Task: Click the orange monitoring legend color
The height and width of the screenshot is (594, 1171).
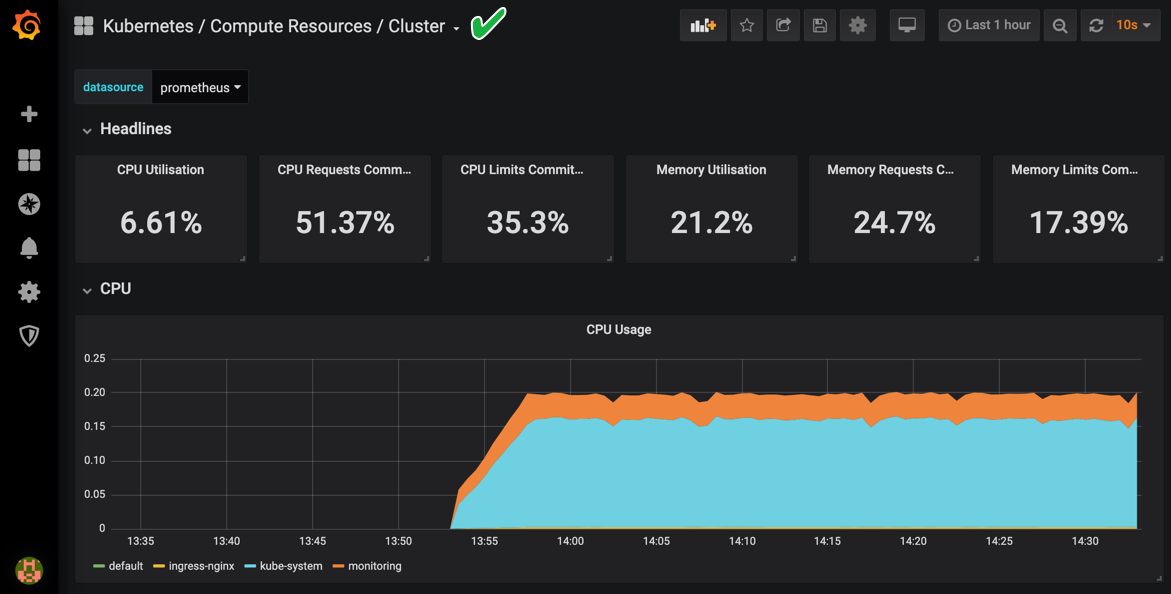Action: pyautogui.click(x=338, y=566)
